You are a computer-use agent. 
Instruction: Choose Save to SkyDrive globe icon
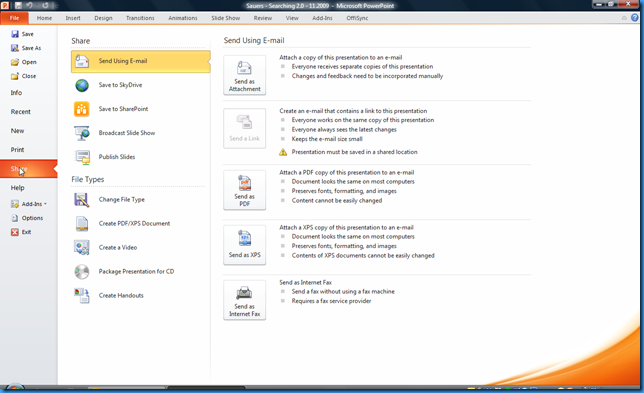click(x=82, y=85)
